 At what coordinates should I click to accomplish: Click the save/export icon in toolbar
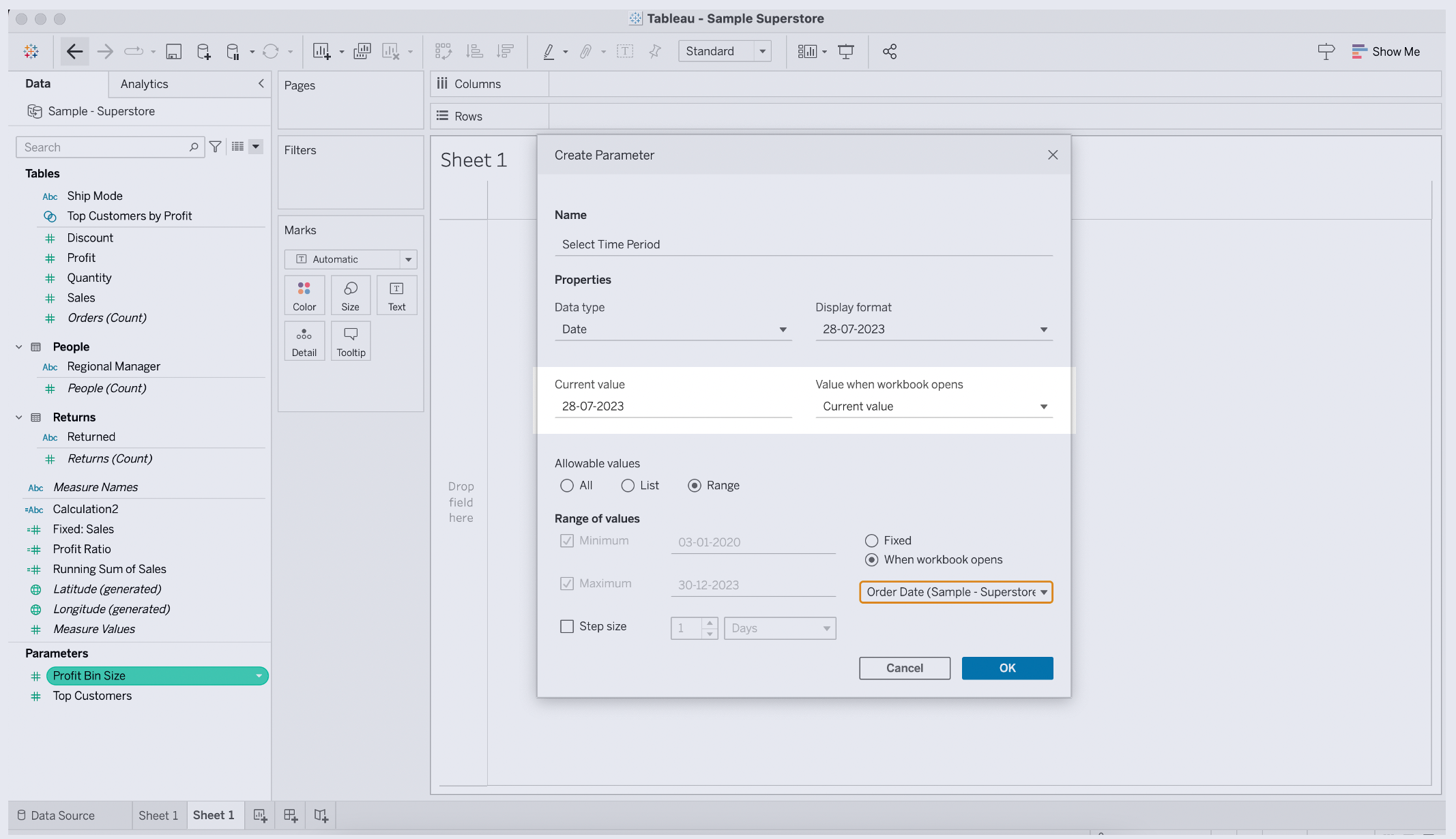tap(173, 51)
